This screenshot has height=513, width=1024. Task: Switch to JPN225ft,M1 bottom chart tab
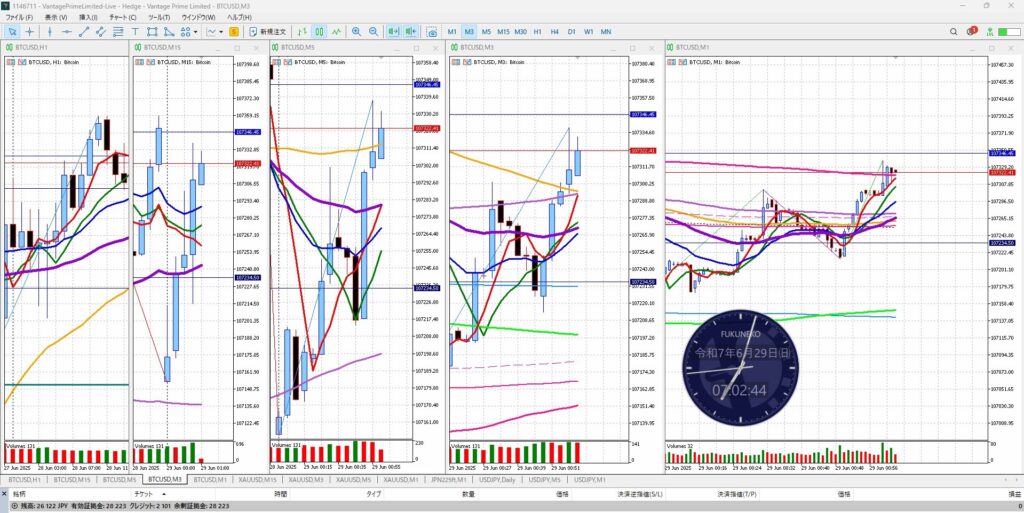click(449, 480)
